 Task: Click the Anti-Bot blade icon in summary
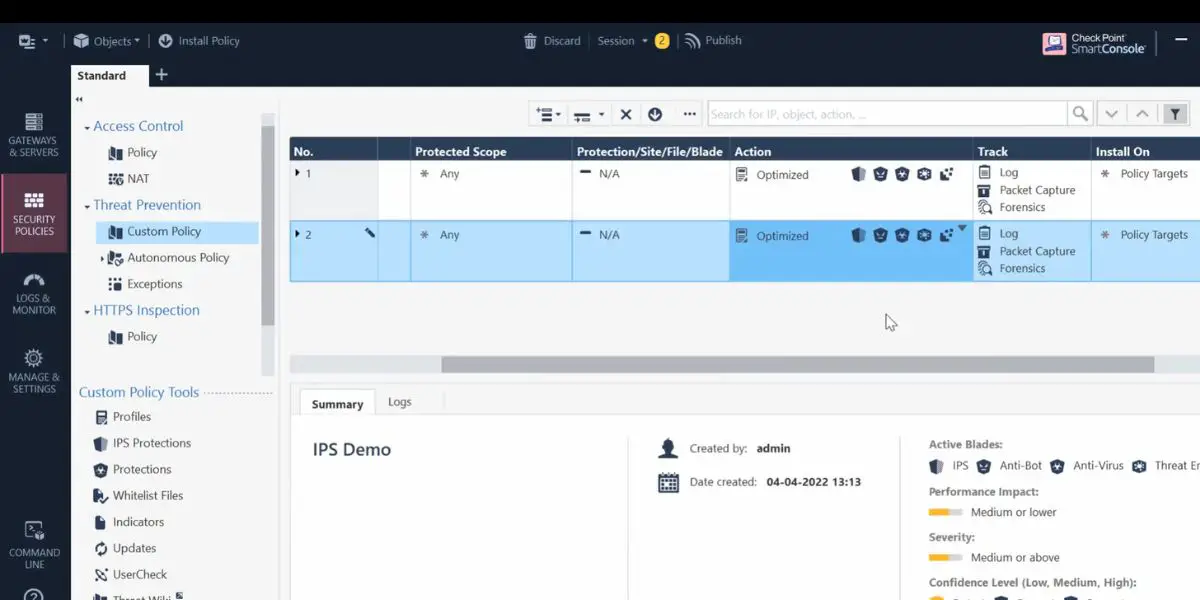pos(984,466)
